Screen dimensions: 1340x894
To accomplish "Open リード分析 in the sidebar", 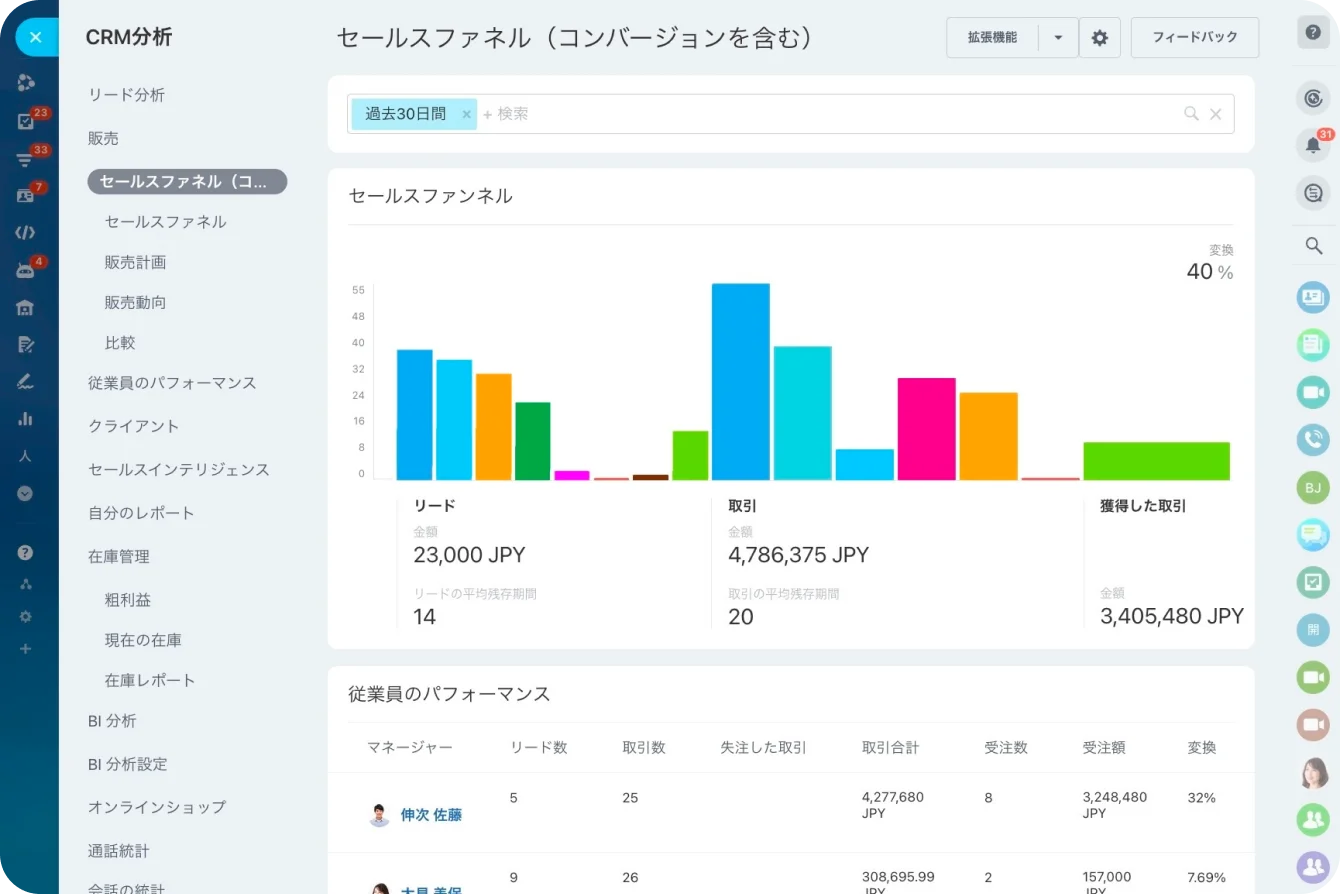I will [126, 95].
